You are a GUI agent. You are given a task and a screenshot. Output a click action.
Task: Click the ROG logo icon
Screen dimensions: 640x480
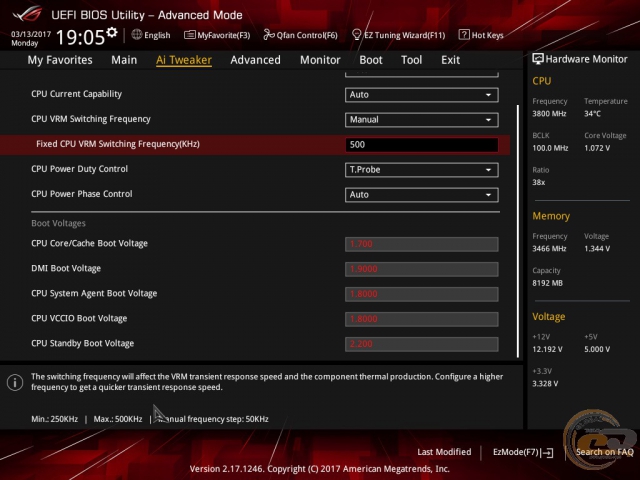pos(27,14)
